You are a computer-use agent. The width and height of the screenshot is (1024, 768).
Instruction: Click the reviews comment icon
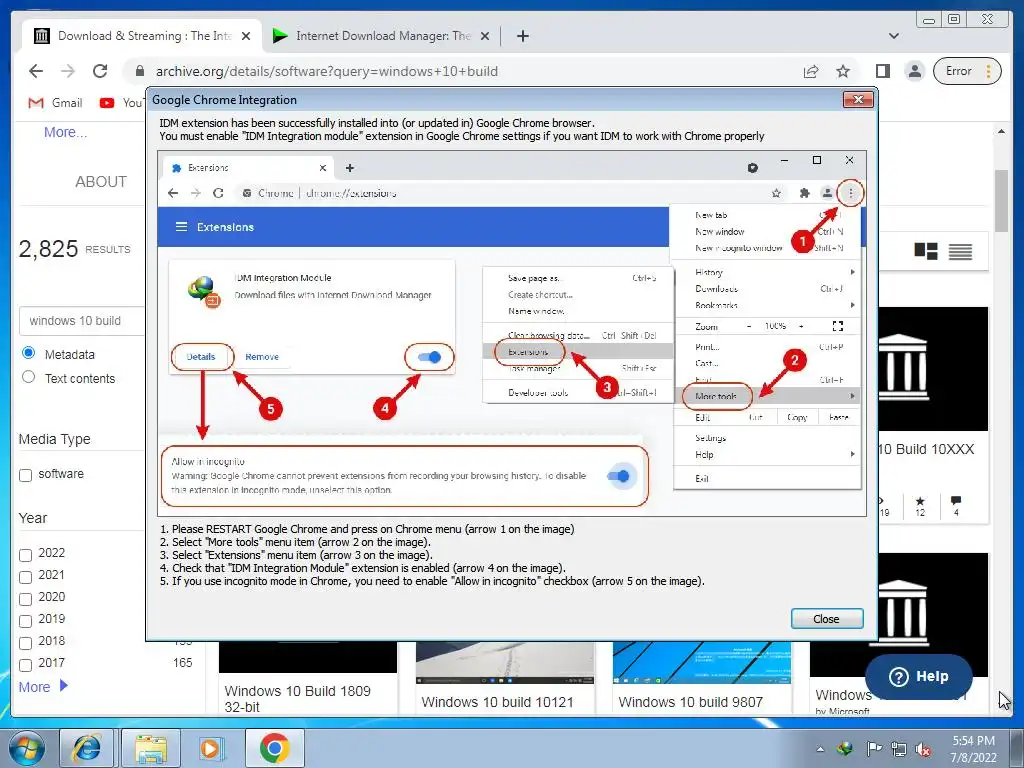(956, 501)
